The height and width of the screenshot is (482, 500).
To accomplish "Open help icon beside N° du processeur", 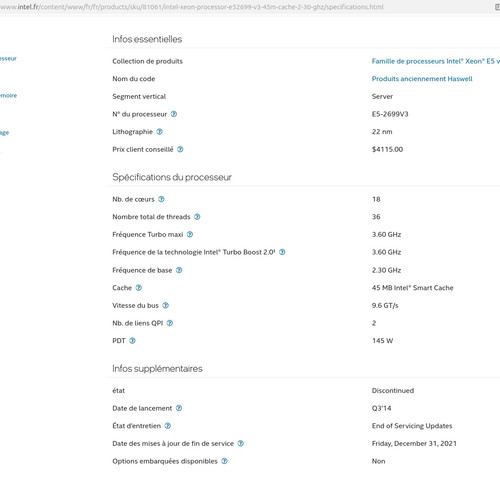I will click(x=174, y=114).
